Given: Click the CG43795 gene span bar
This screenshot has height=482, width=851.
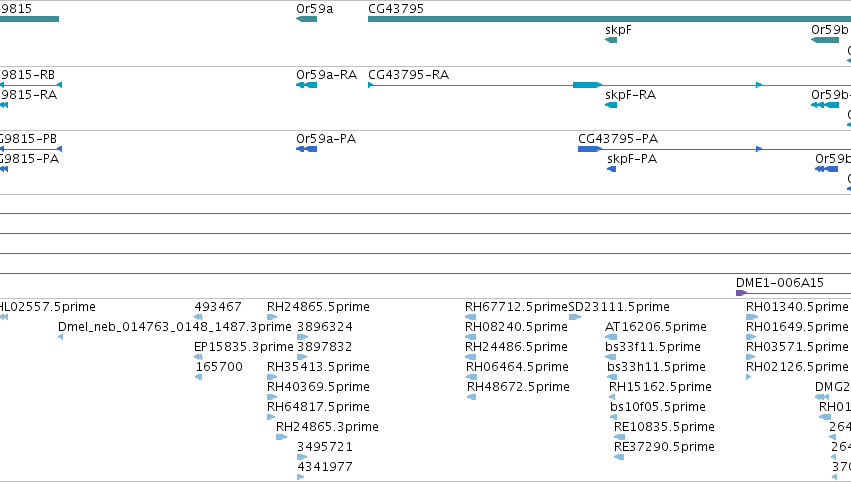Looking at the screenshot, I should (x=609, y=19).
